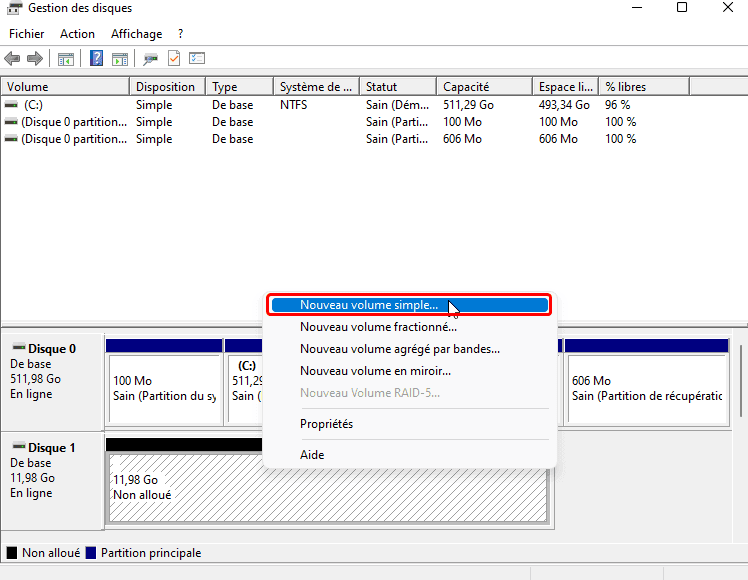The image size is (748, 580).
Task: Select the (C:) volume row
Action: tap(345, 104)
